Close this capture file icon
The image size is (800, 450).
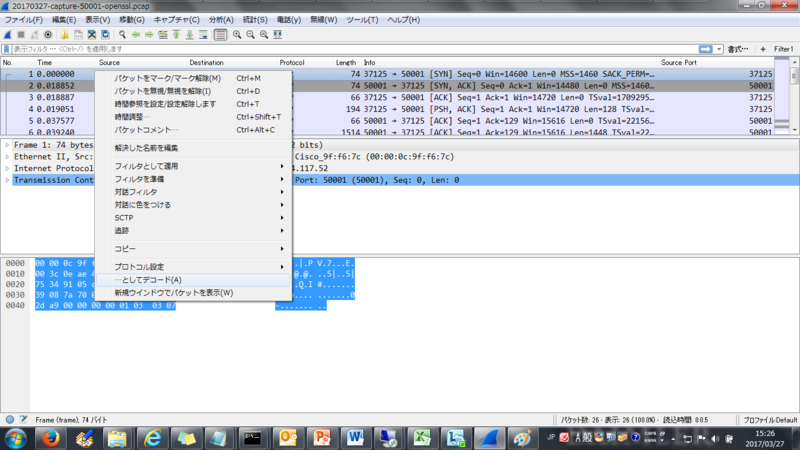point(92,35)
